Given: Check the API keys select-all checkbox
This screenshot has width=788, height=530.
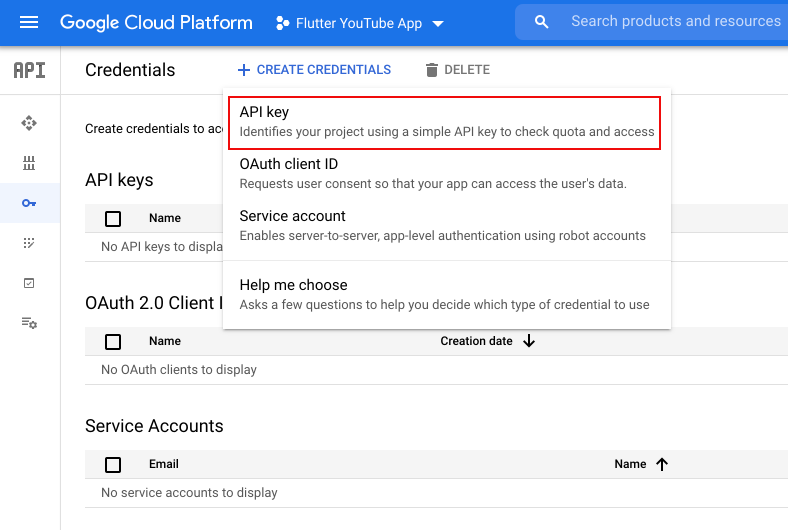Looking at the screenshot, I should [x=113, y=218].
